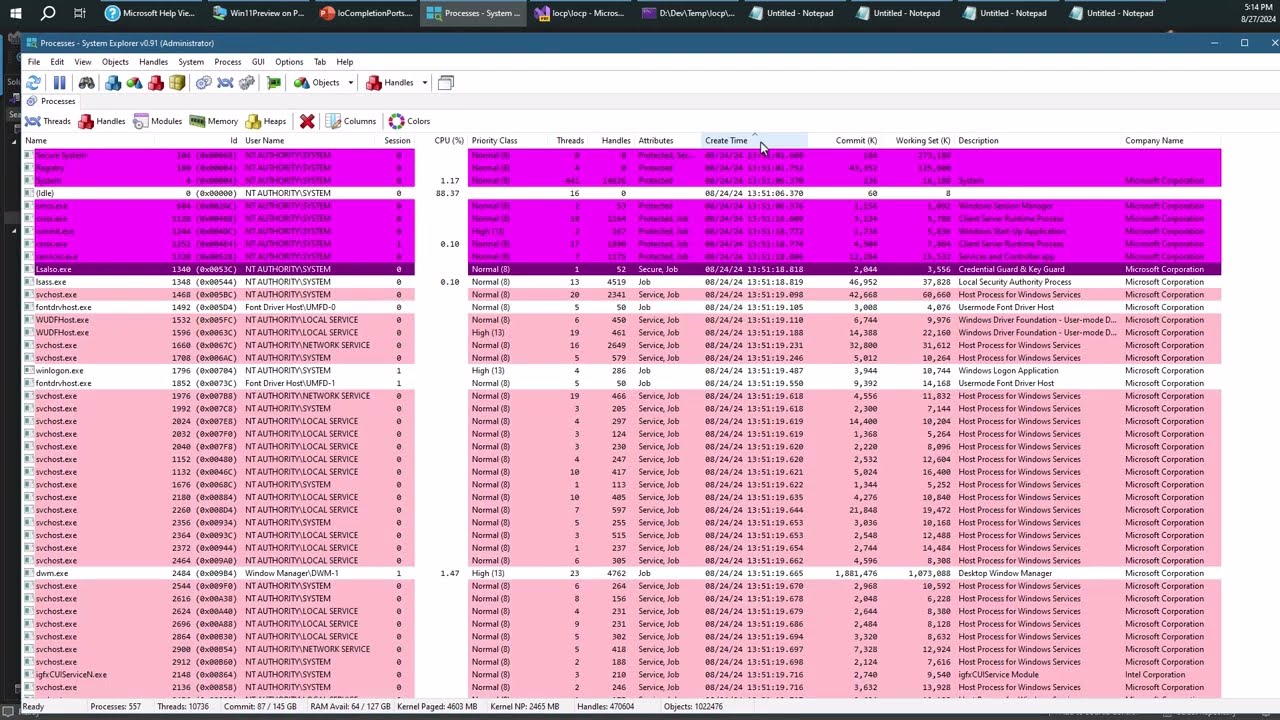Open the Objects menu
Viewport: 1280px width, 720px height.
click(115, 62)
